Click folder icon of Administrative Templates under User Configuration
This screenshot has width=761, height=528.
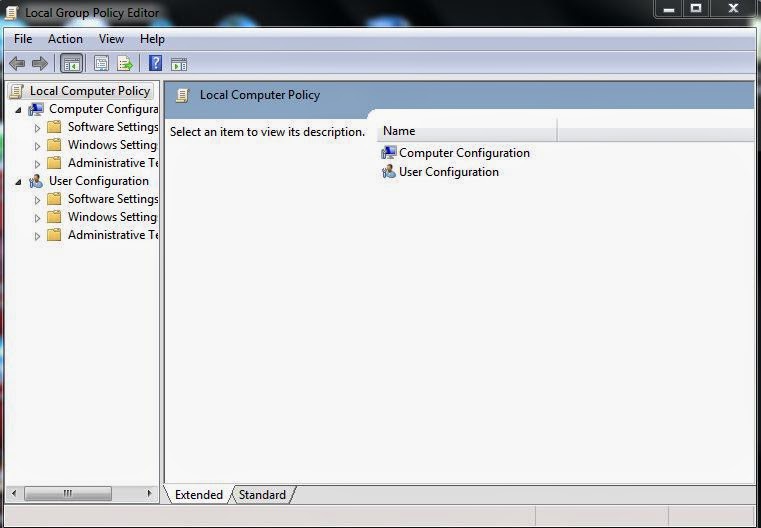coord(54,235)
